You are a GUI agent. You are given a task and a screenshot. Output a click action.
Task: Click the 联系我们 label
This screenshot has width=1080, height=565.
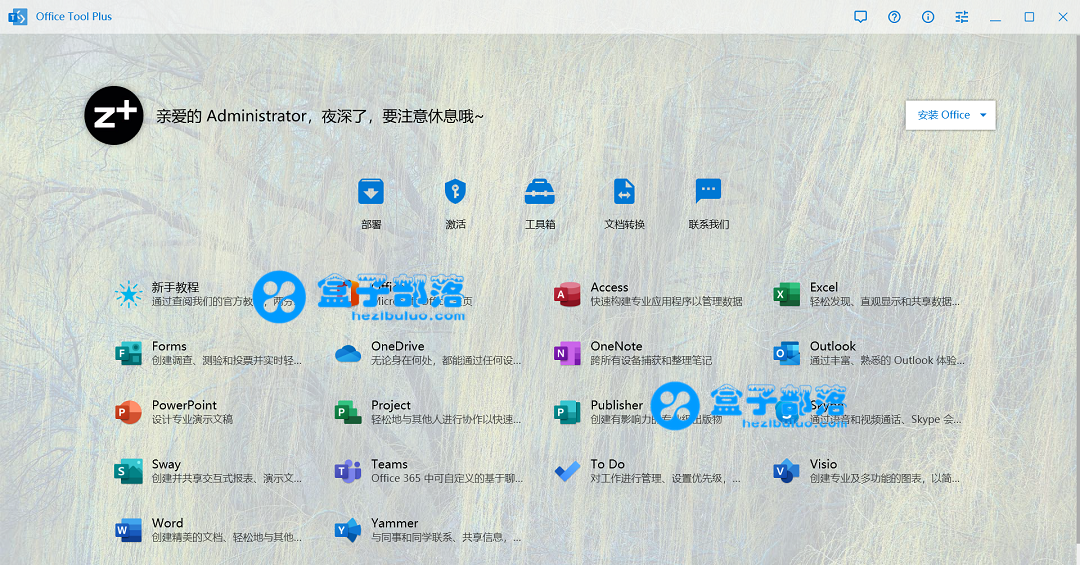pyautogui.click(x=709, y=225)
